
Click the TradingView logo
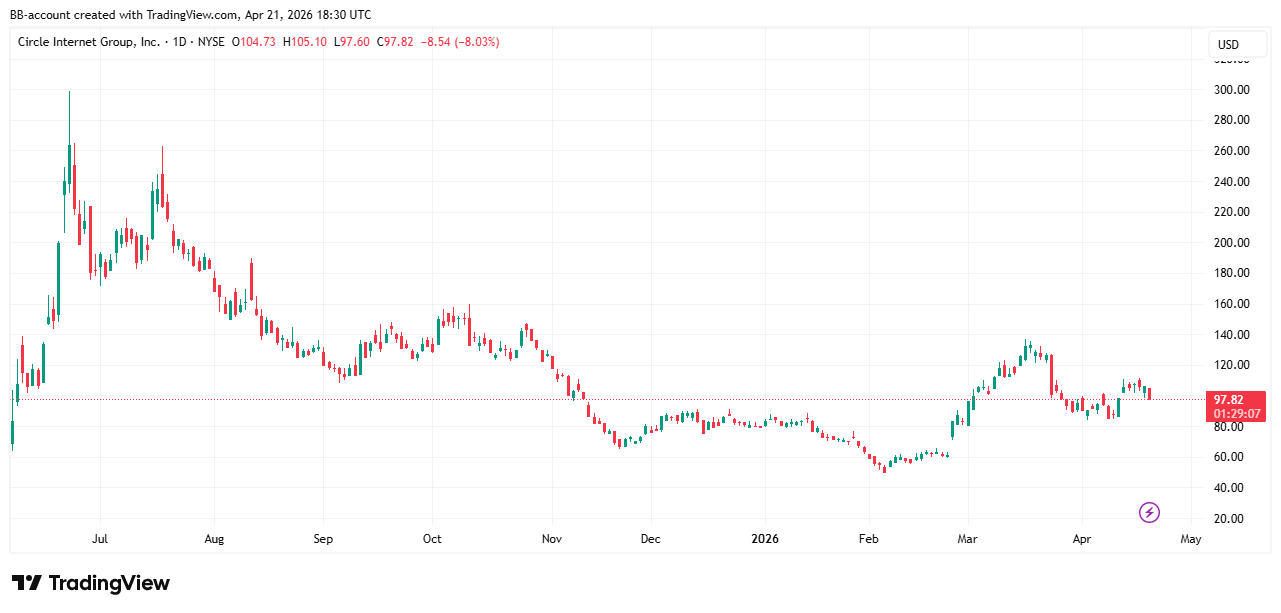91,583
